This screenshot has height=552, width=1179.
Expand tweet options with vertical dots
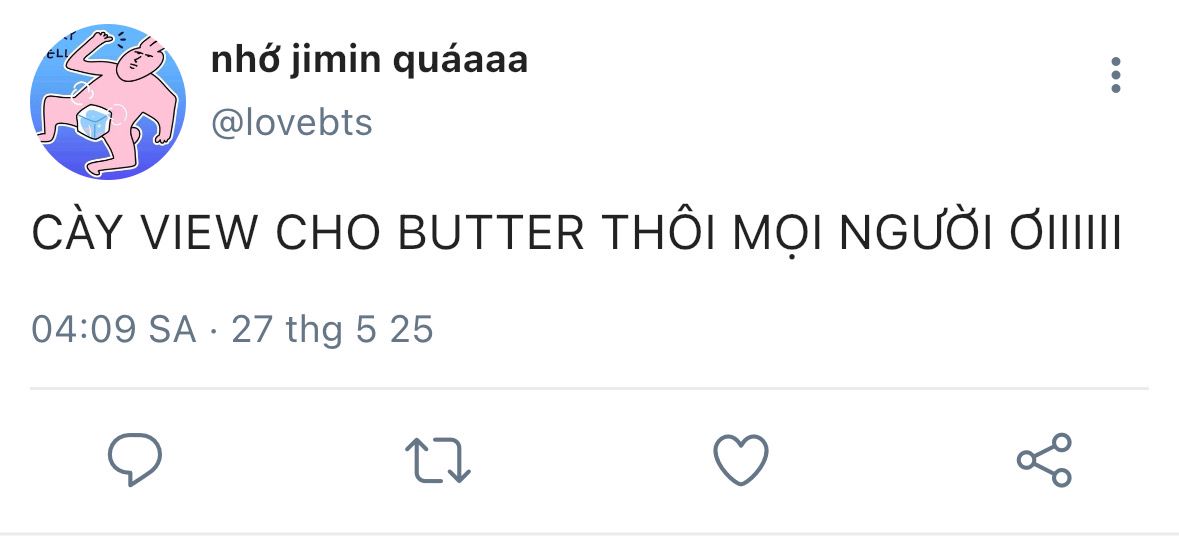tap(1116, 76)
